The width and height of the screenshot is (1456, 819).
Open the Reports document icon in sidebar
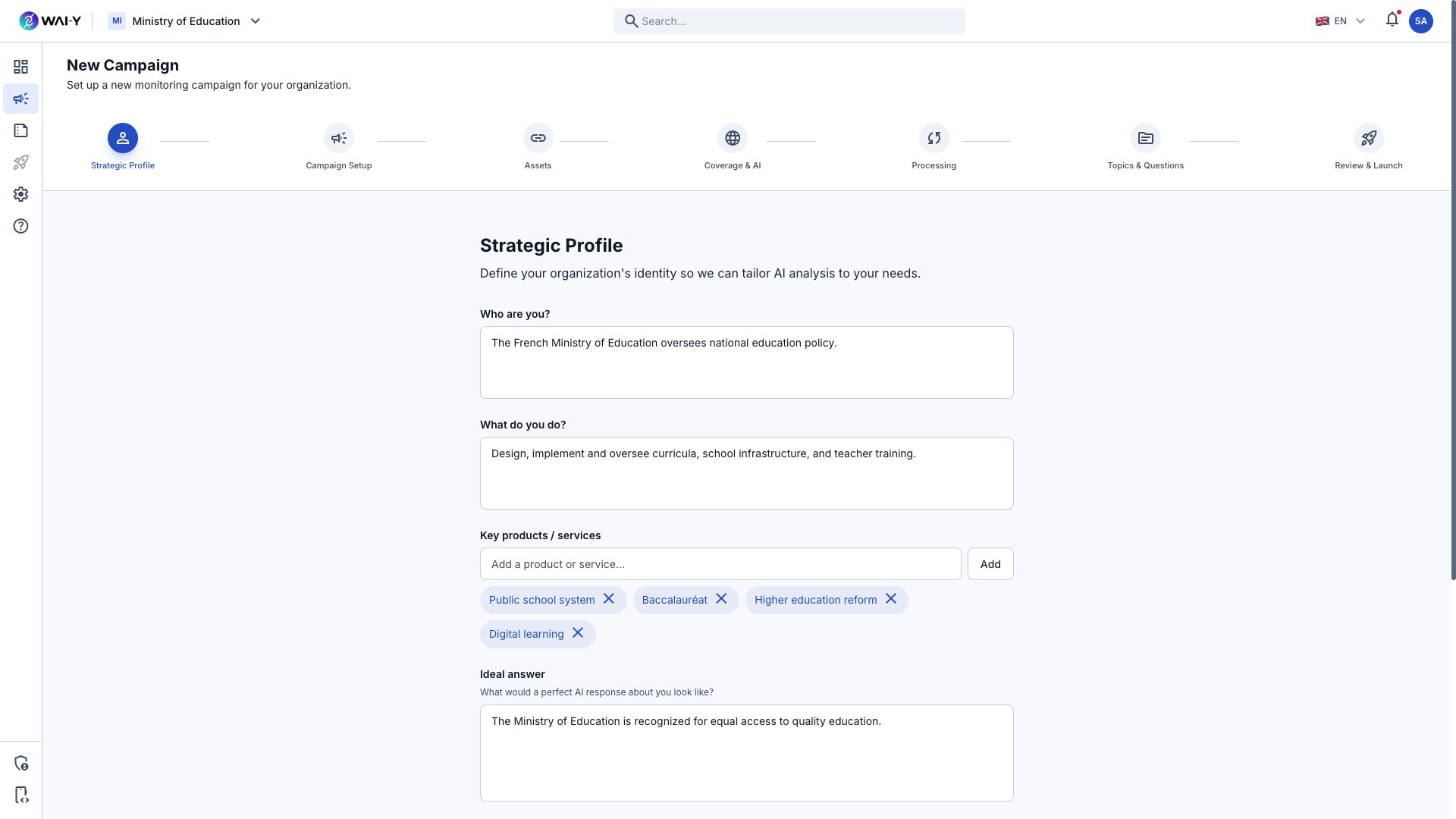[x=20, y=130]
